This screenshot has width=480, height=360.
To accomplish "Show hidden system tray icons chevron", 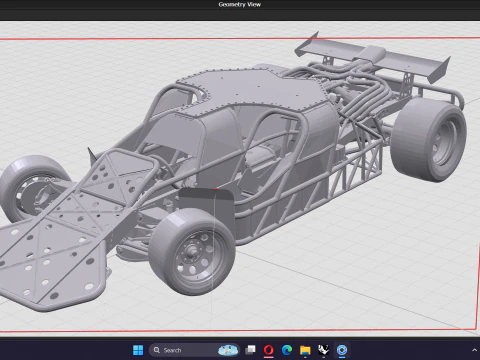I will pos(474,350).
